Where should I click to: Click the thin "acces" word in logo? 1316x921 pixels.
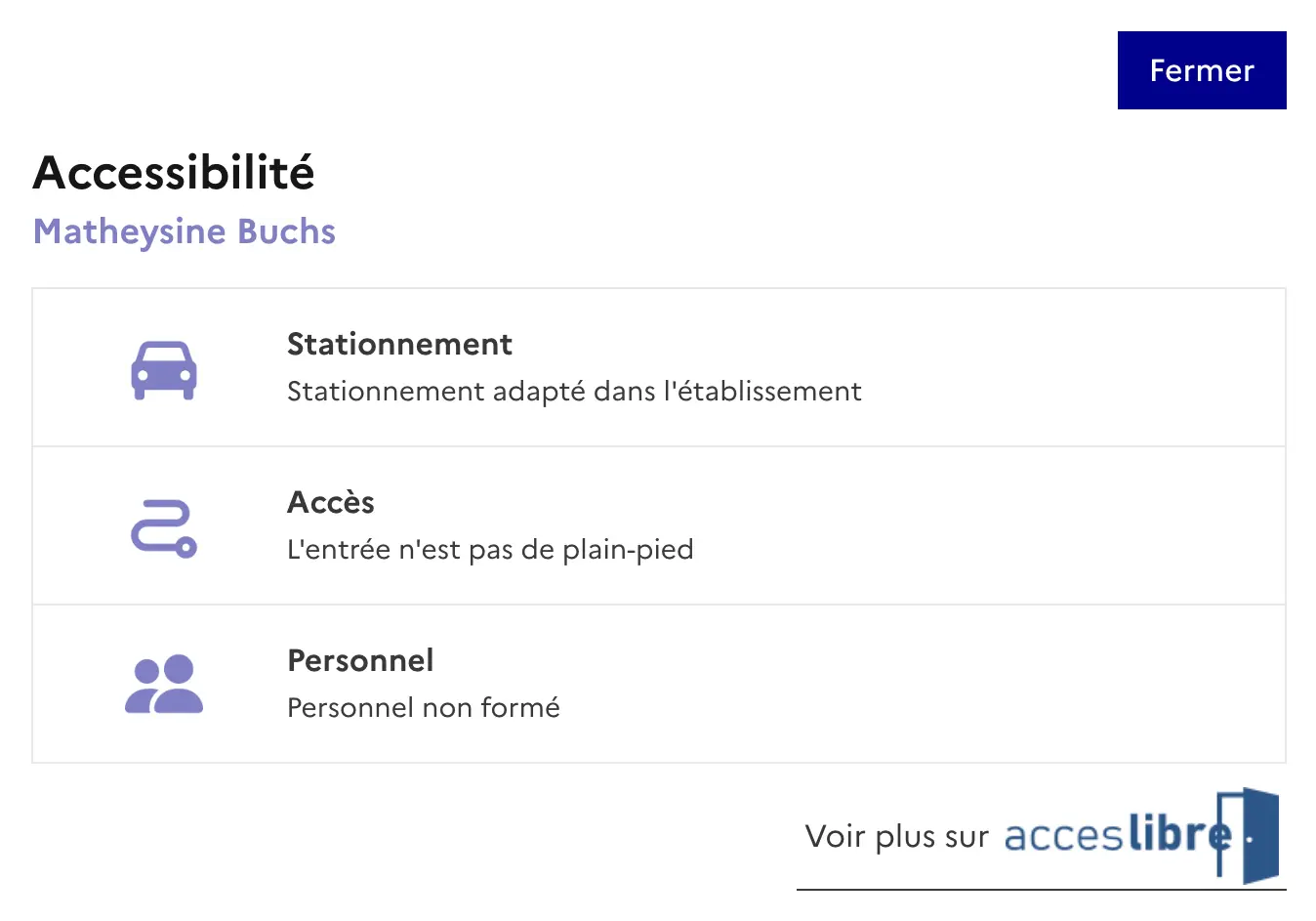coord(1062,837)
